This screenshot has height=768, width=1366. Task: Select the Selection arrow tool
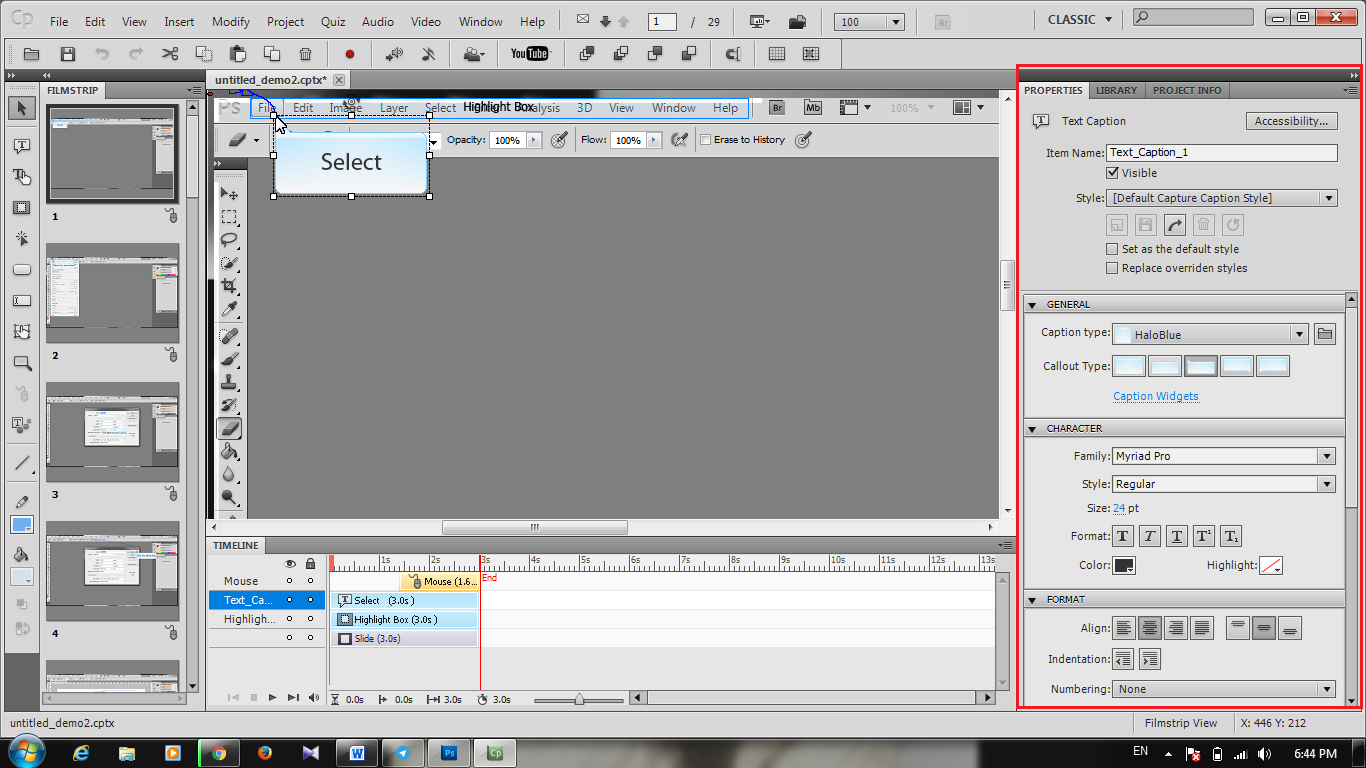[21, 107]
